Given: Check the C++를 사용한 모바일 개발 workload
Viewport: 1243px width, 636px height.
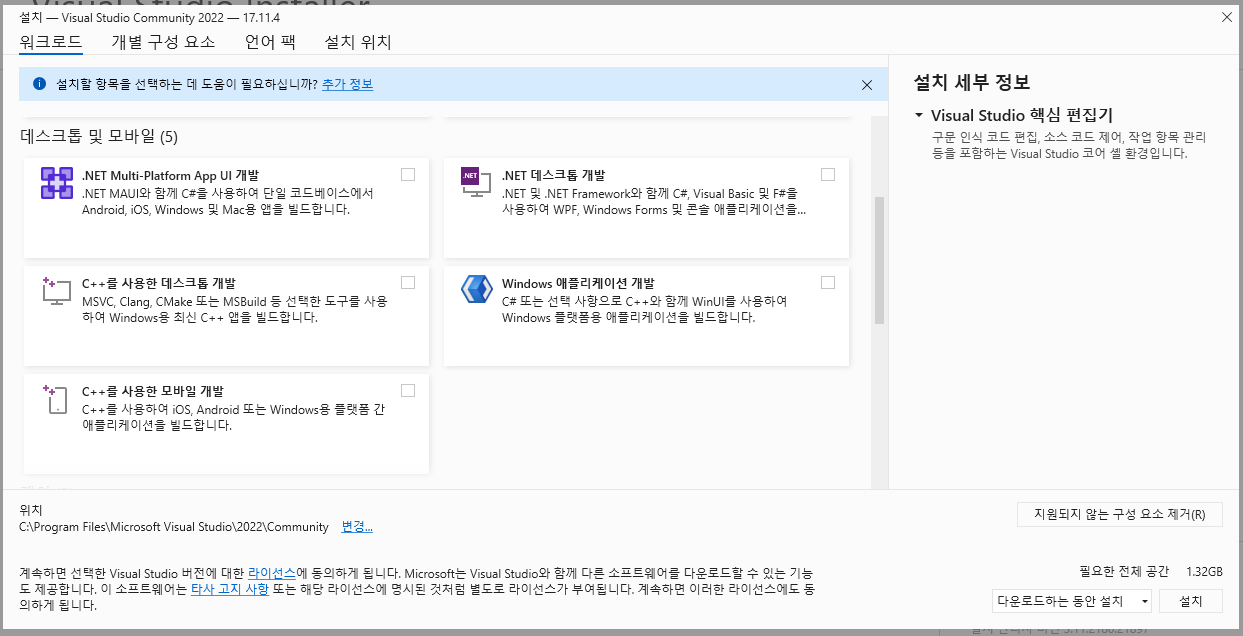Looking at the screenshot, I should pyautogui.click(x=408, y=390).
